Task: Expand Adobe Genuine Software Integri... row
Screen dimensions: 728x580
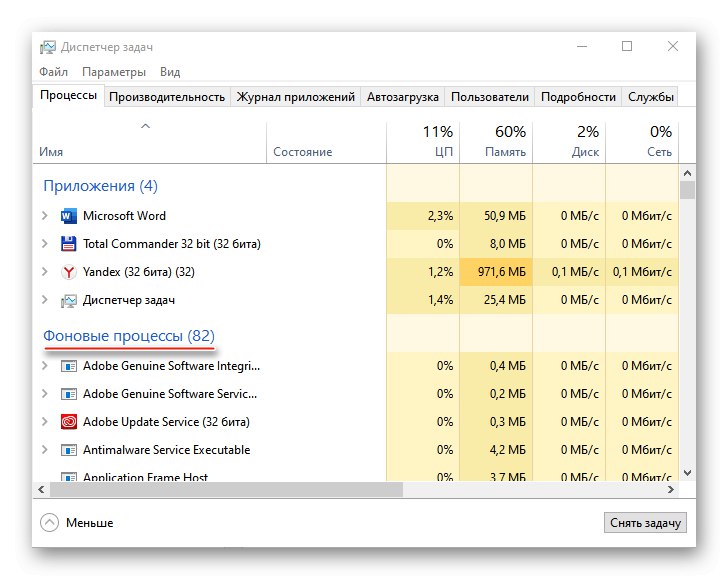Action: click(x=45, y=365)
